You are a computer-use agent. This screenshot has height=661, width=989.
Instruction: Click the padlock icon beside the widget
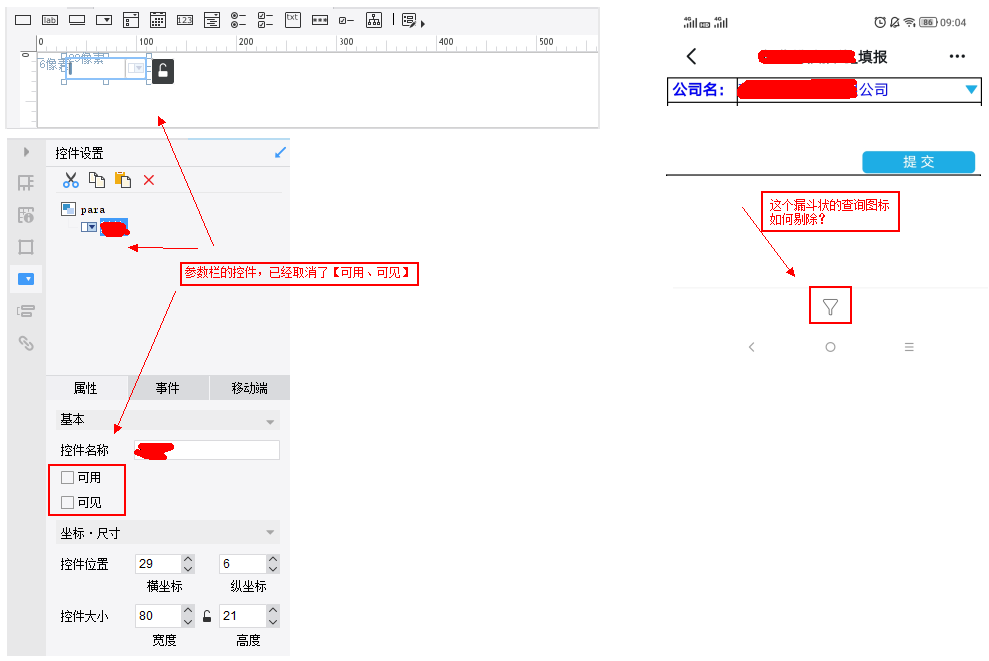tap(163, 71)
